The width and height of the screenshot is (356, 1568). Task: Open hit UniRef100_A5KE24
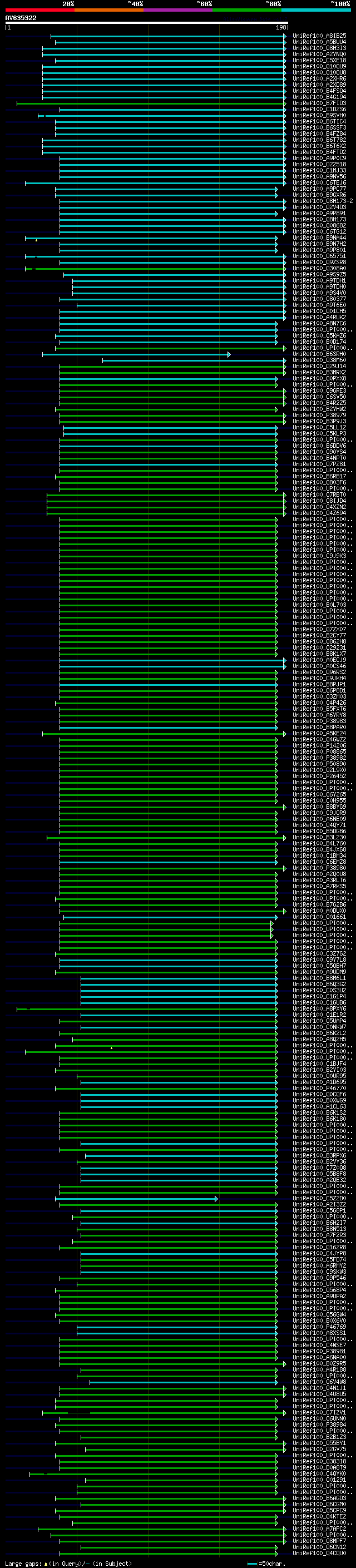pos(319,734)
